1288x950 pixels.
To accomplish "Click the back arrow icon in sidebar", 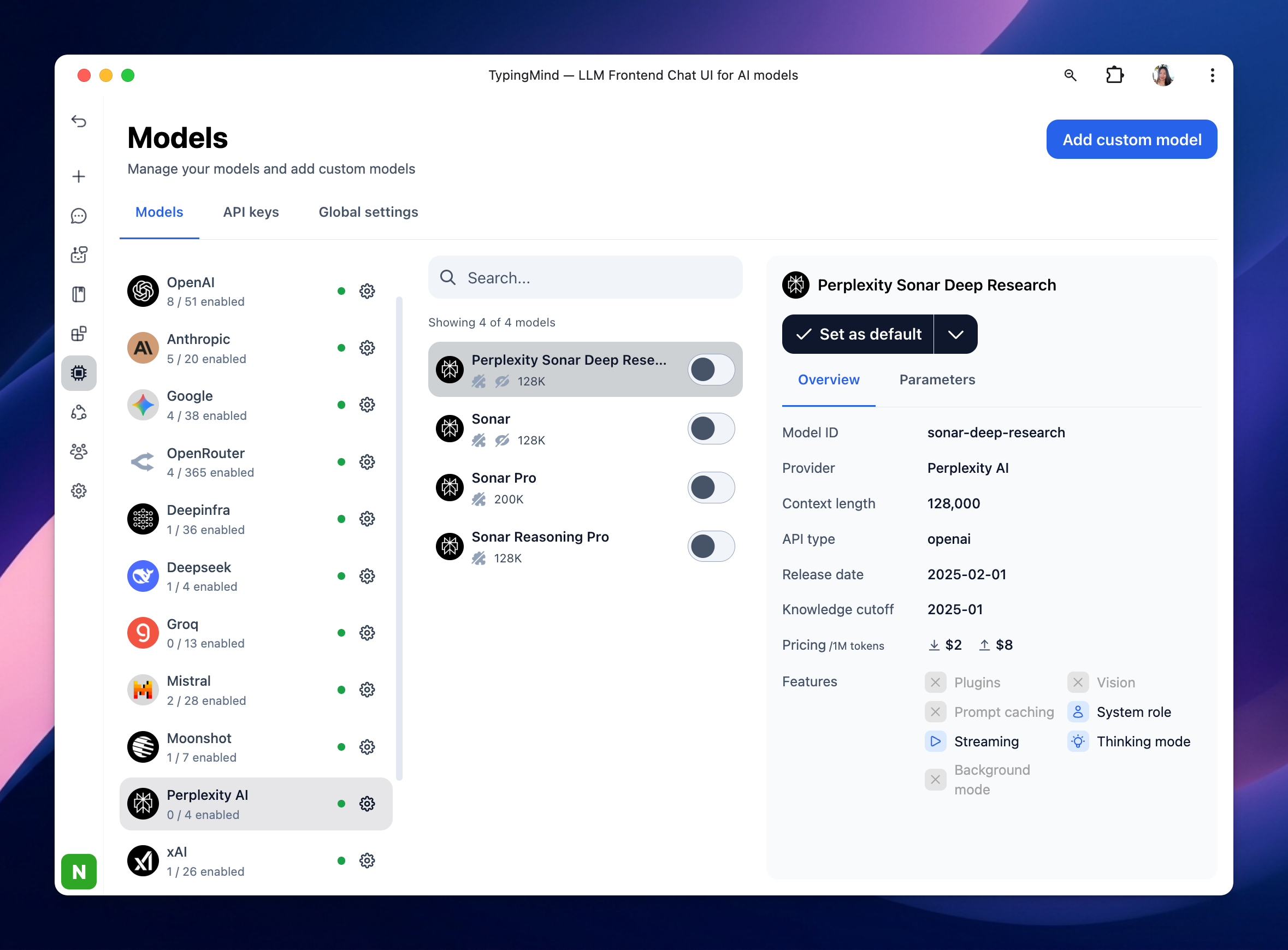I will click(x=79, y=121).
